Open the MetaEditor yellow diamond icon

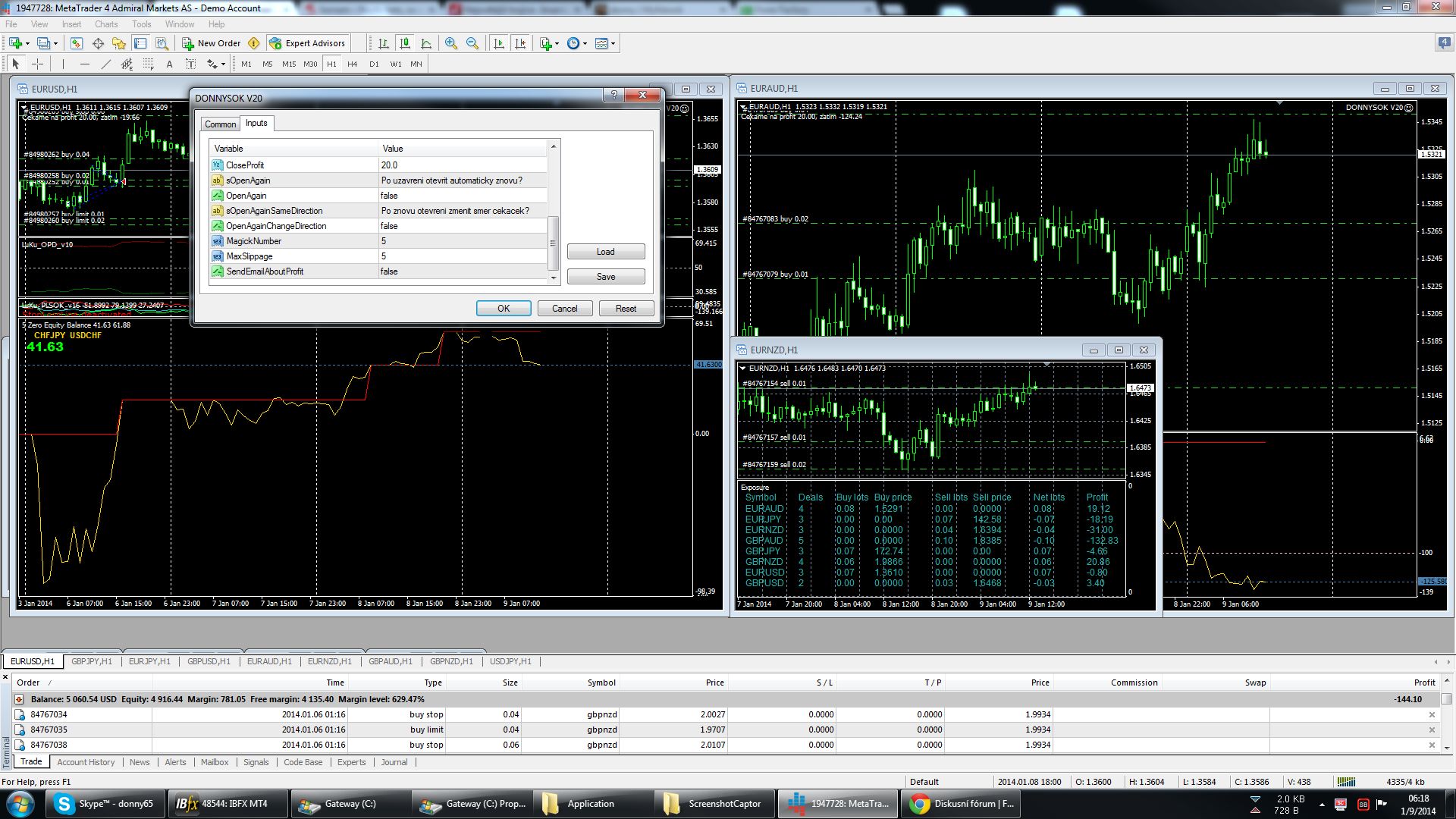tap(254, 43)
